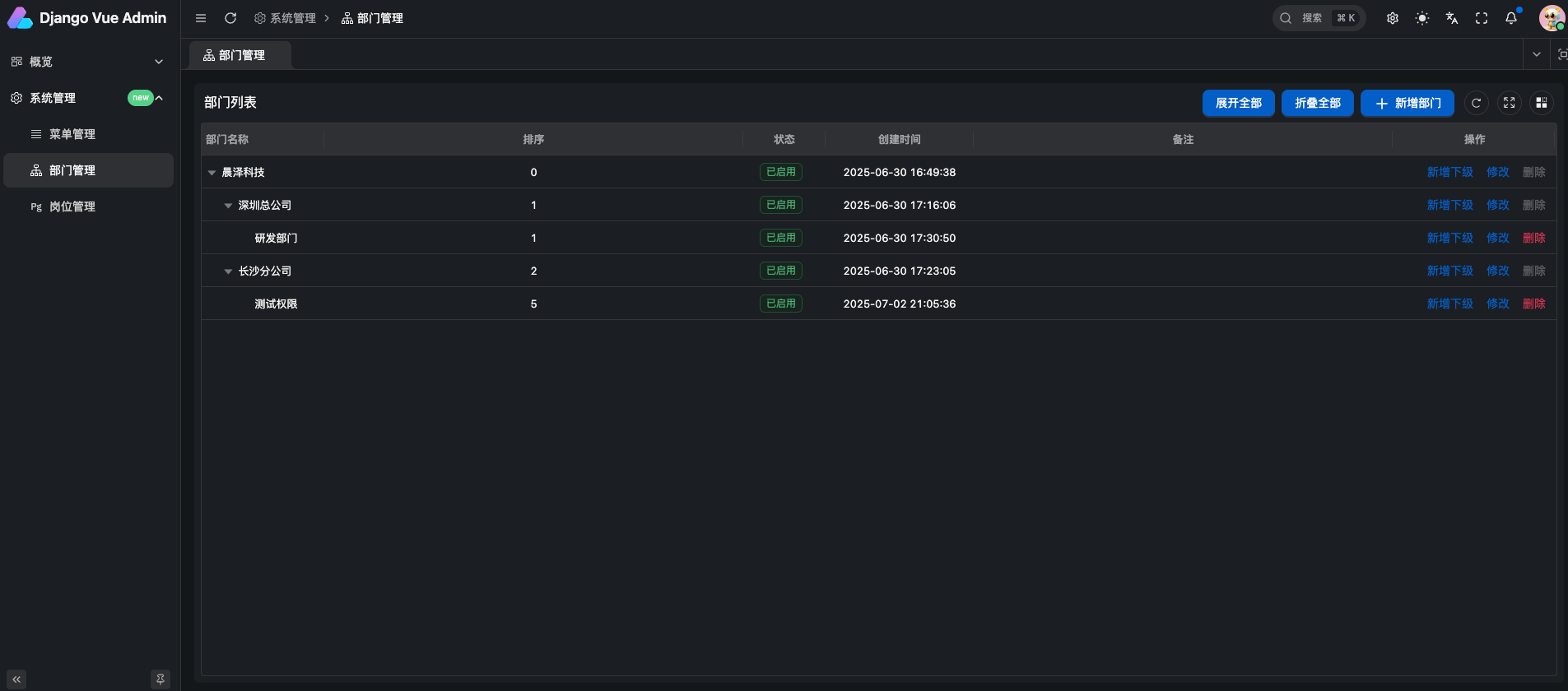This screenshot has height=691, width=1568.
Task: Open 菜单管理 in the sidebar
Action: pyautogui.click(x=72, y=134)
